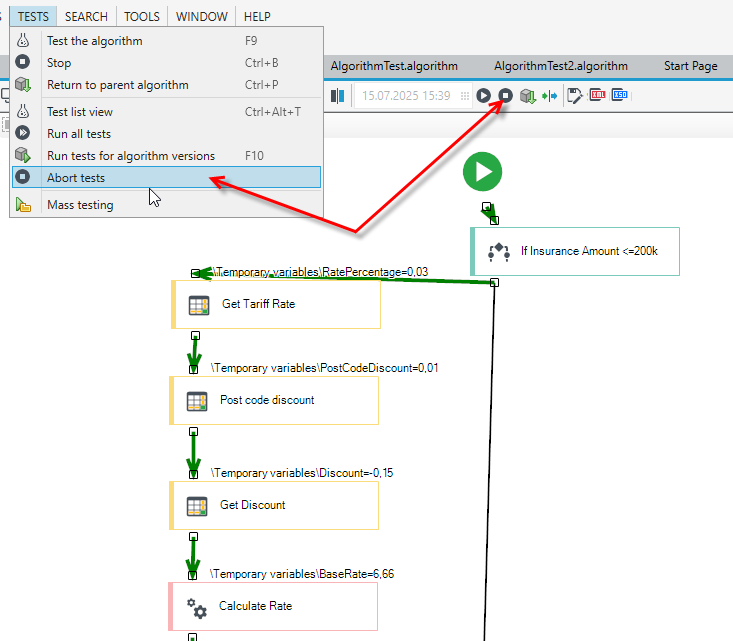Viewport: 733px width, 641px height.
Task: Click connector port below the green start node
Action: click(487, 207)
